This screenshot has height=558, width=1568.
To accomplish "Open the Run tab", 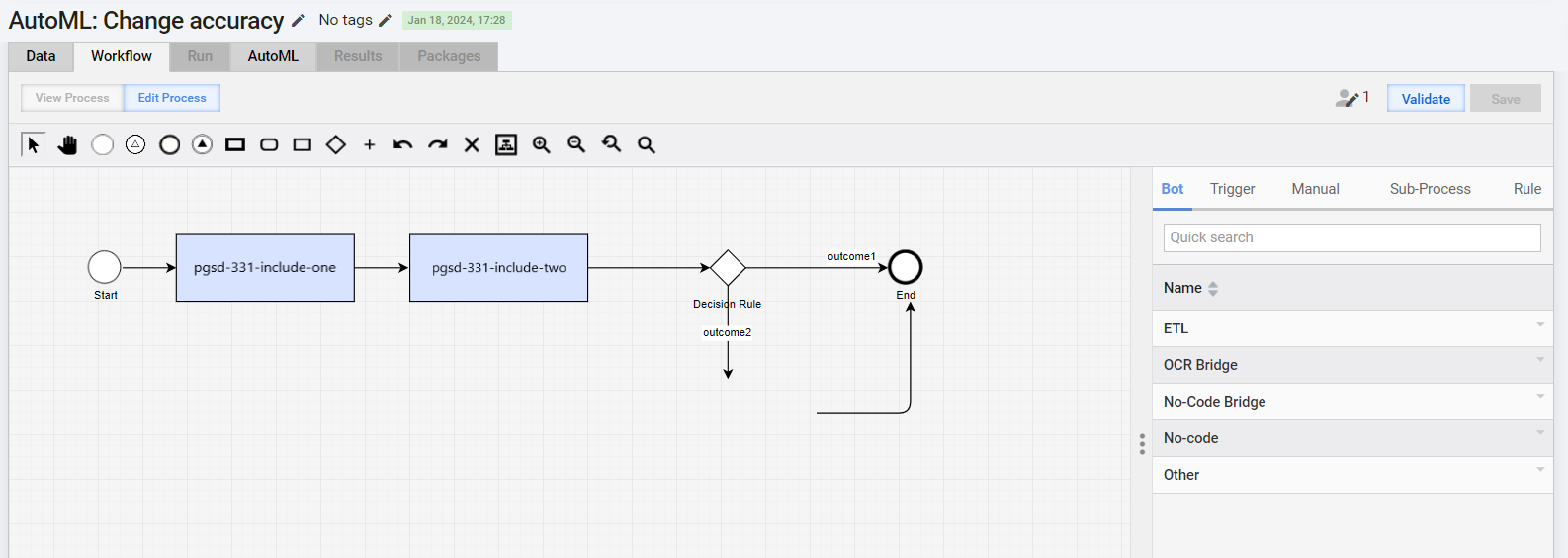I will click(200, 56).
